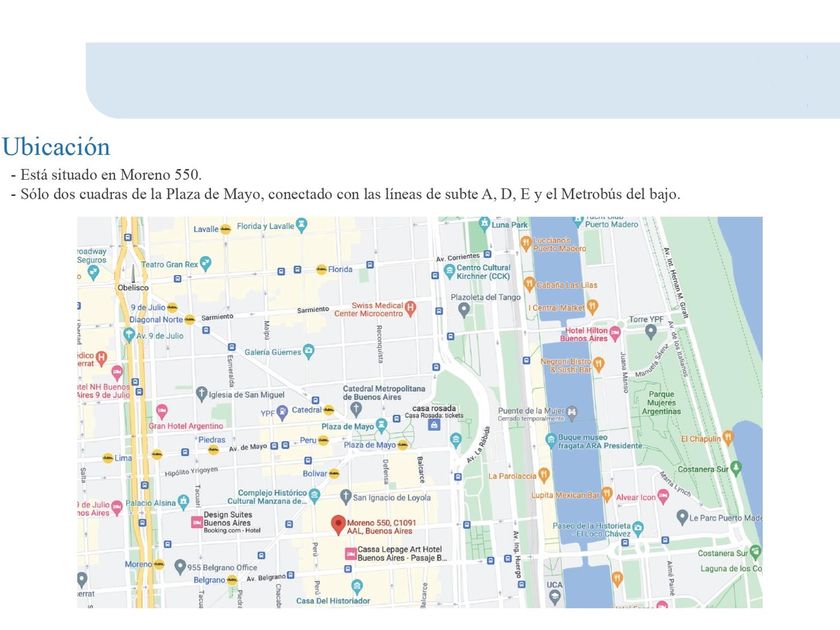The image size is (840, 630).
Task: Click the Iglesia de San Miguel church pin
Action: coord(201,394)
